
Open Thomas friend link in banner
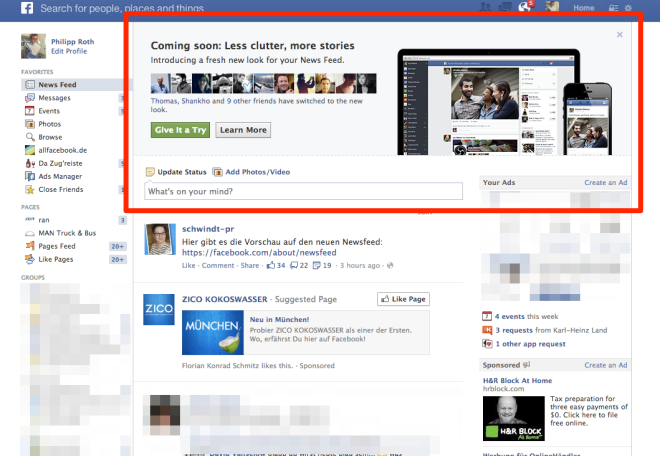tap(164, 101)
